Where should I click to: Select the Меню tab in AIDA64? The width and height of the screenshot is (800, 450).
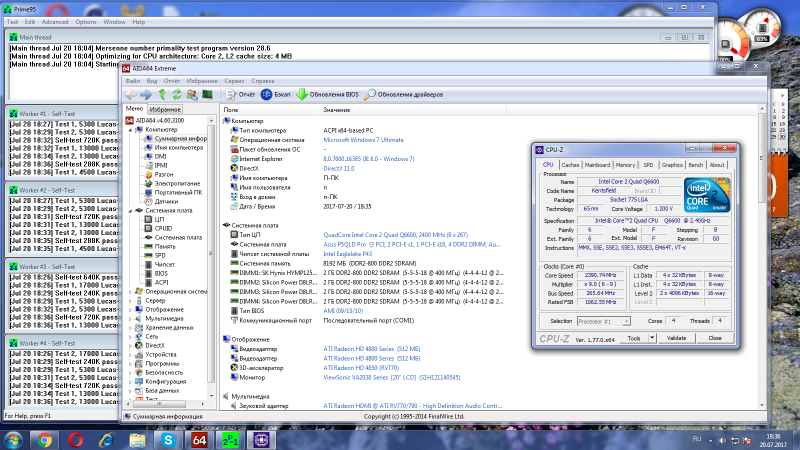tap(134, 109)
